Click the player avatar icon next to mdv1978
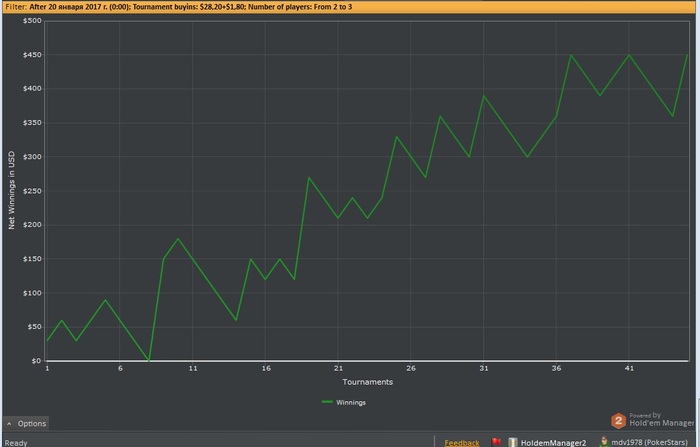The image size is (700, 447). tap(604, 442)
